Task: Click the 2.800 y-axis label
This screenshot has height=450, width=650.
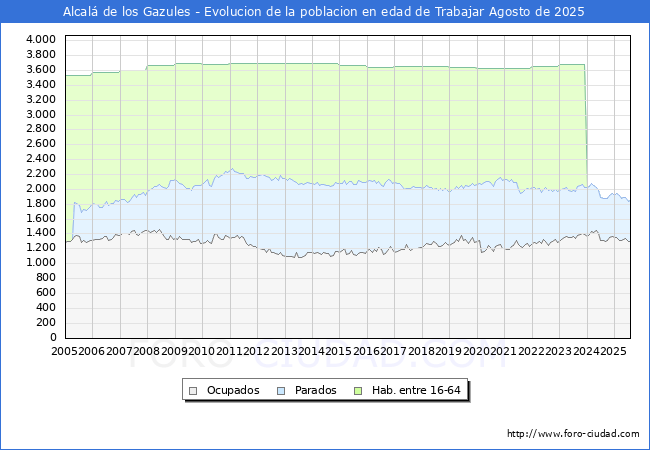Action: [x=41, y=128]
